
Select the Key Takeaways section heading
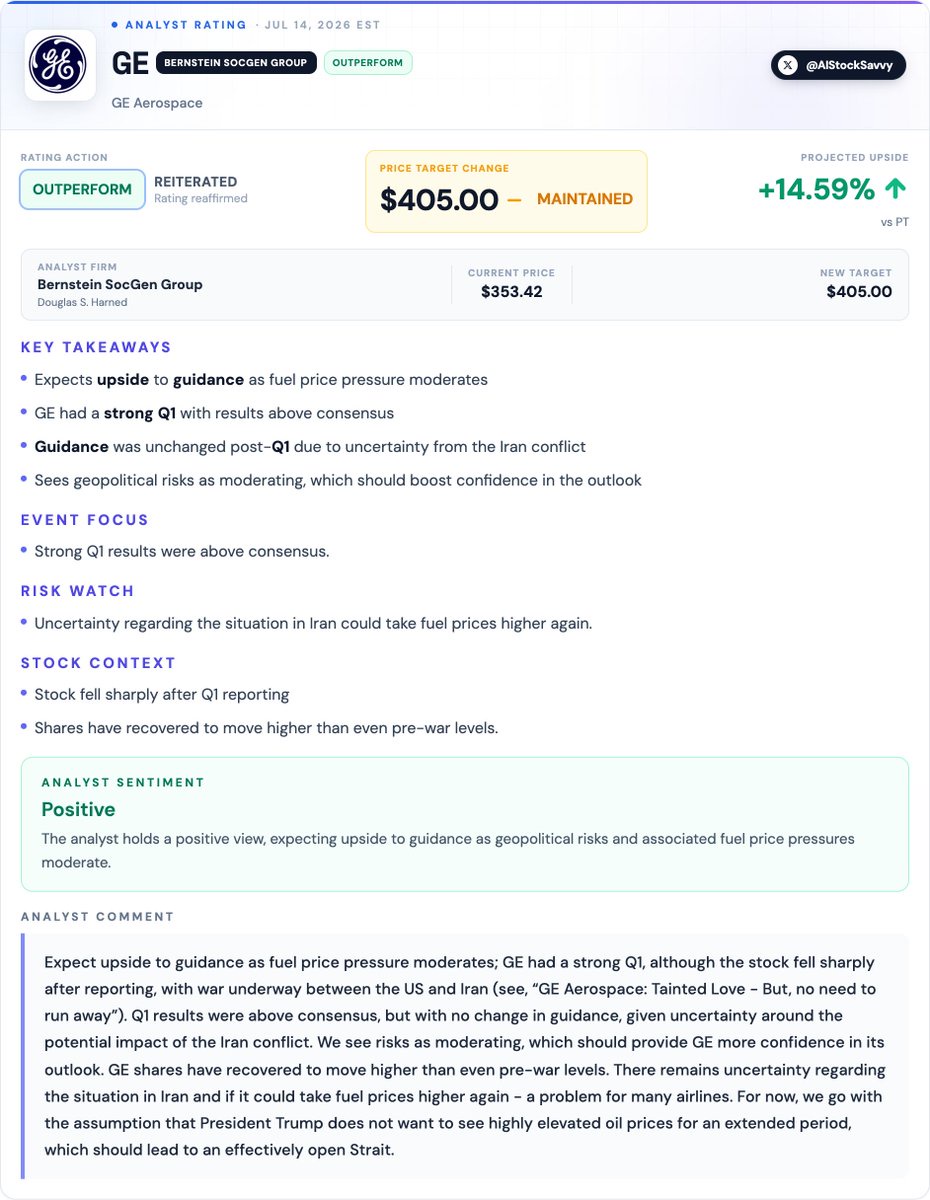(x=96, y=347)
